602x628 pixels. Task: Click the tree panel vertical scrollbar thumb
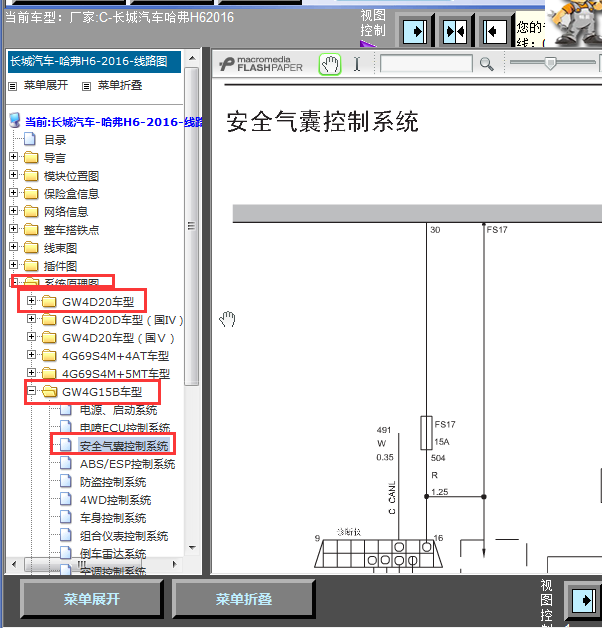click(x=192, y=226)
